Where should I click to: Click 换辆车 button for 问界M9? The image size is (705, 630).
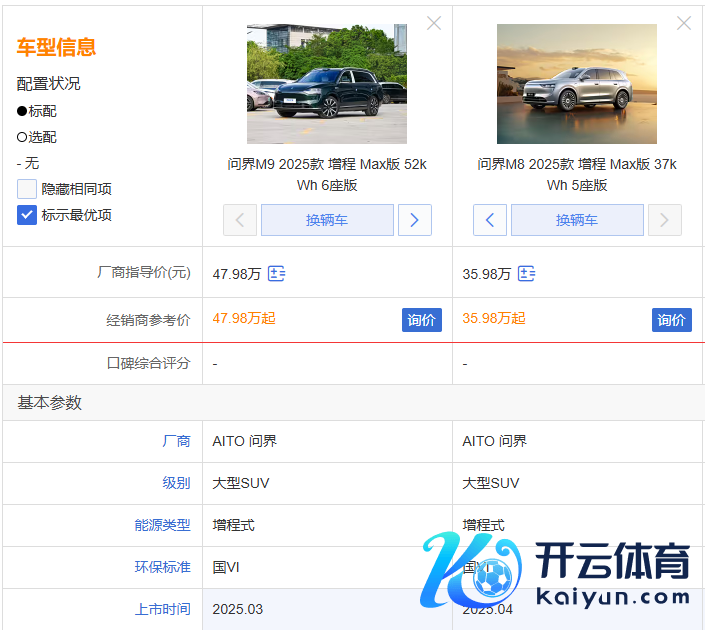click(x=327, y=220)
